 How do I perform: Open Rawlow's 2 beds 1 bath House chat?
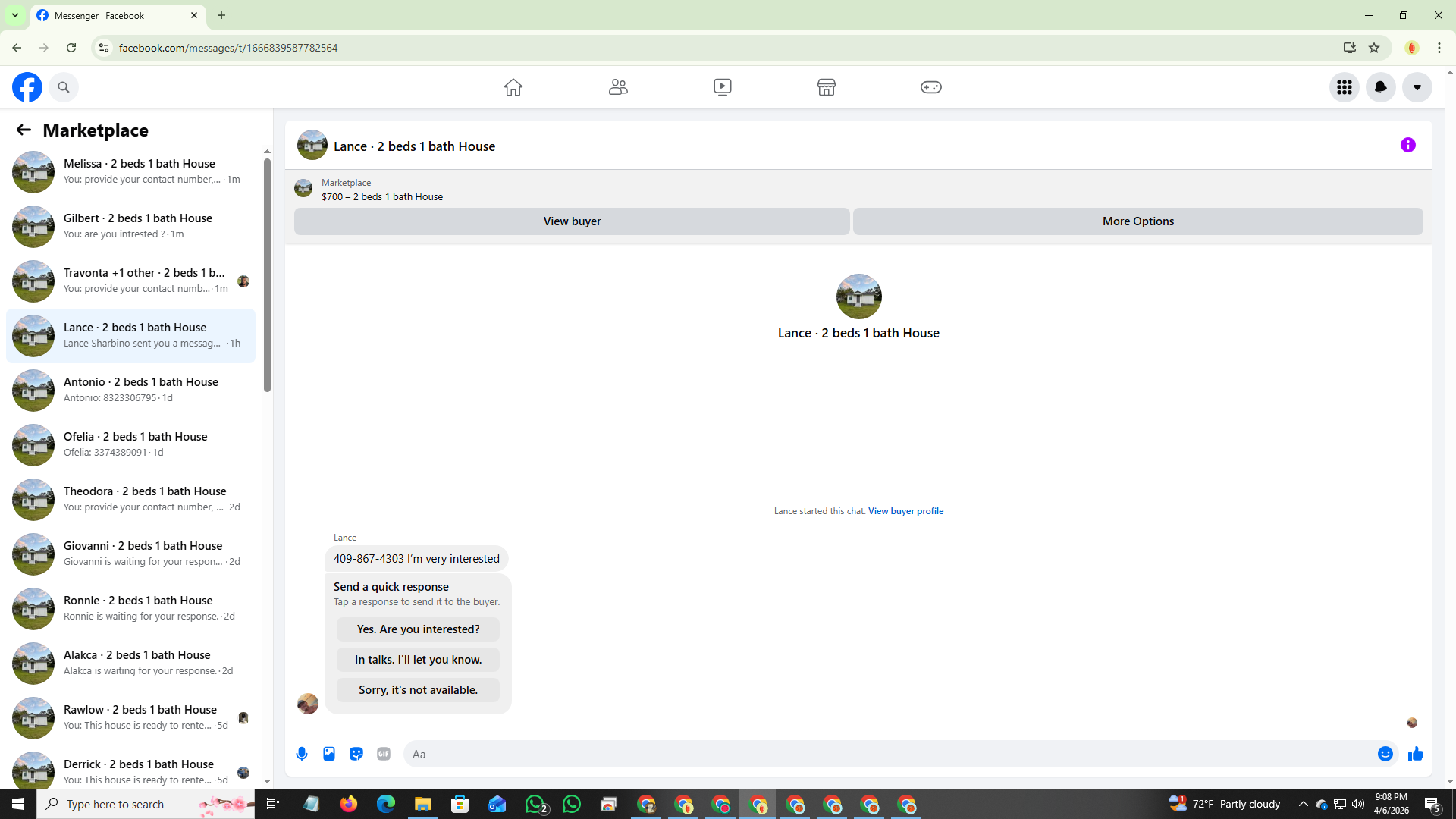tap(130, 717)
